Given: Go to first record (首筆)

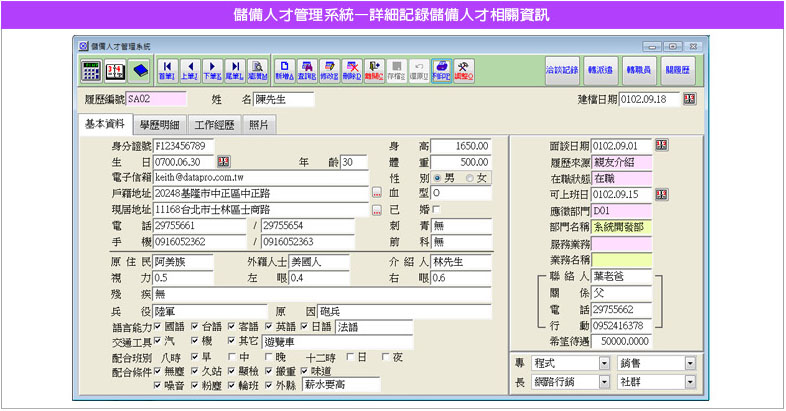Looking at the screenshot, I should point(166,70).
